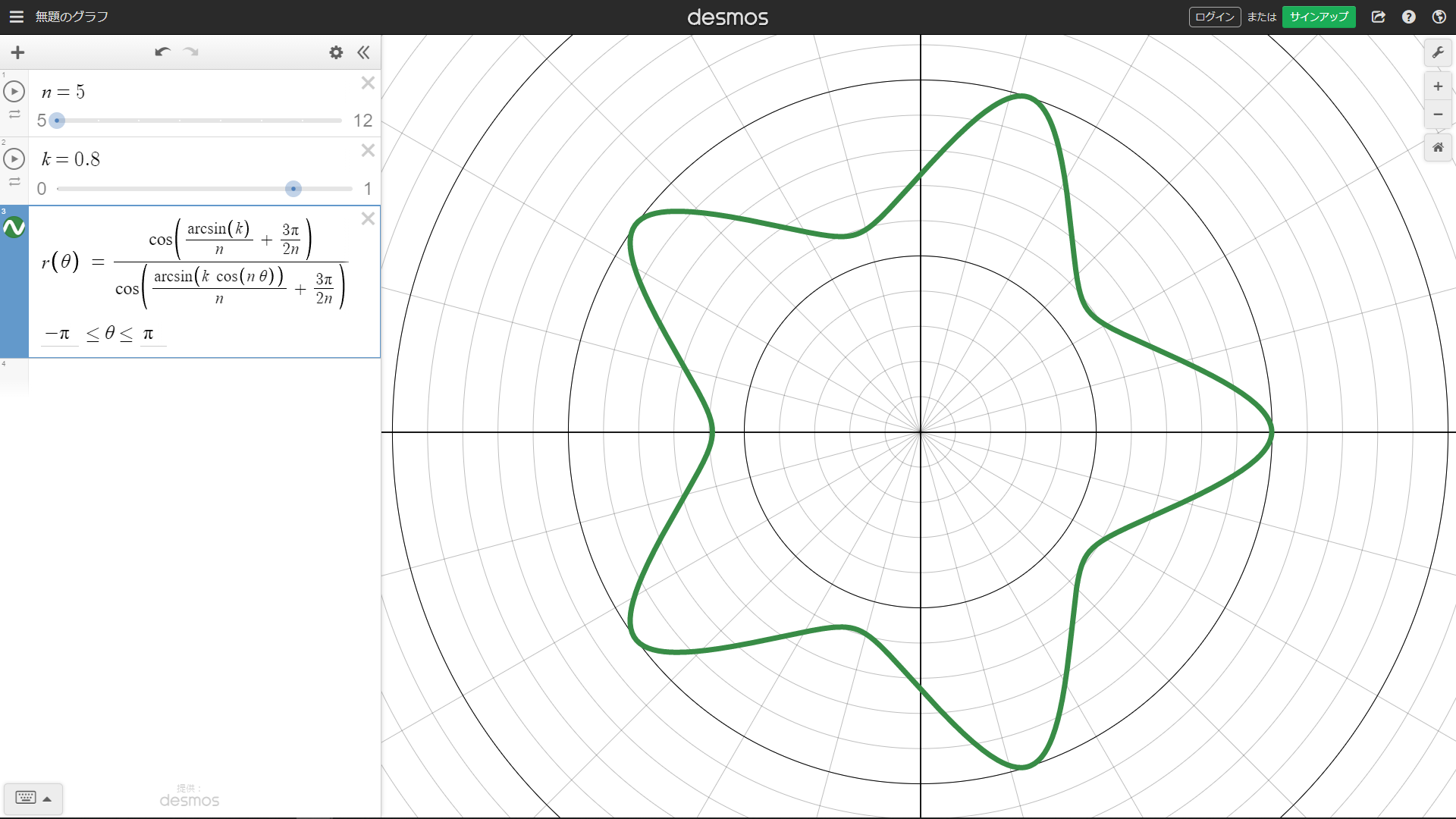The width and height of the screenshot is (1456, 819).
Task: Reset graph to default home view
Action: tap(1438, 148)
